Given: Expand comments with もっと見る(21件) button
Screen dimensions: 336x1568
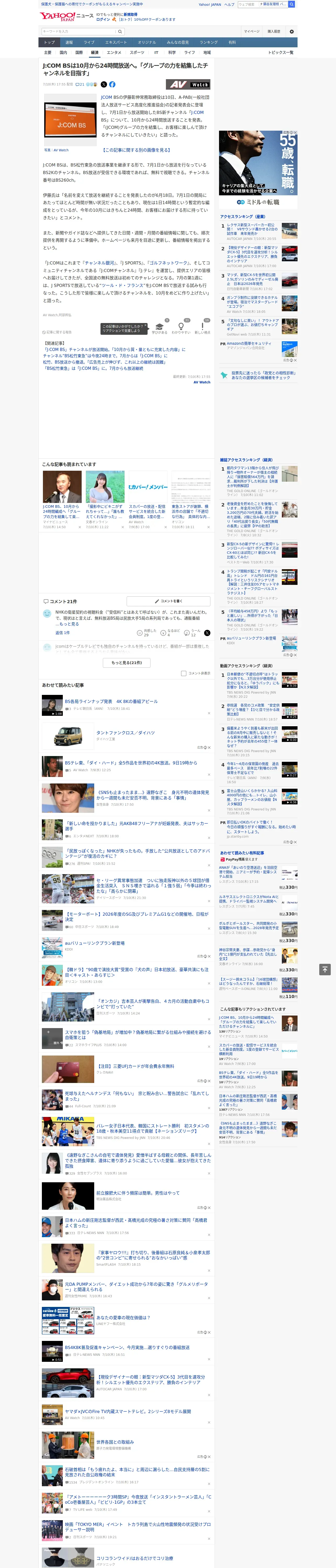Looking at the screenshot, I should [127, 662].
